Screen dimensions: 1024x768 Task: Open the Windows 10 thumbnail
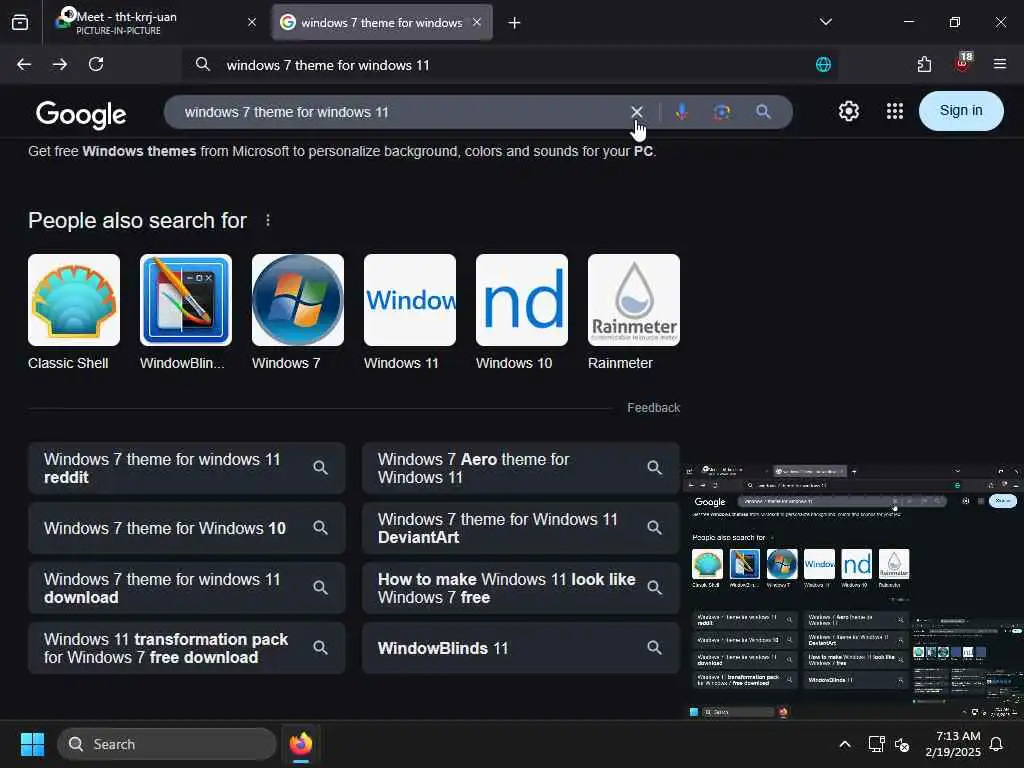click(522, 300)
